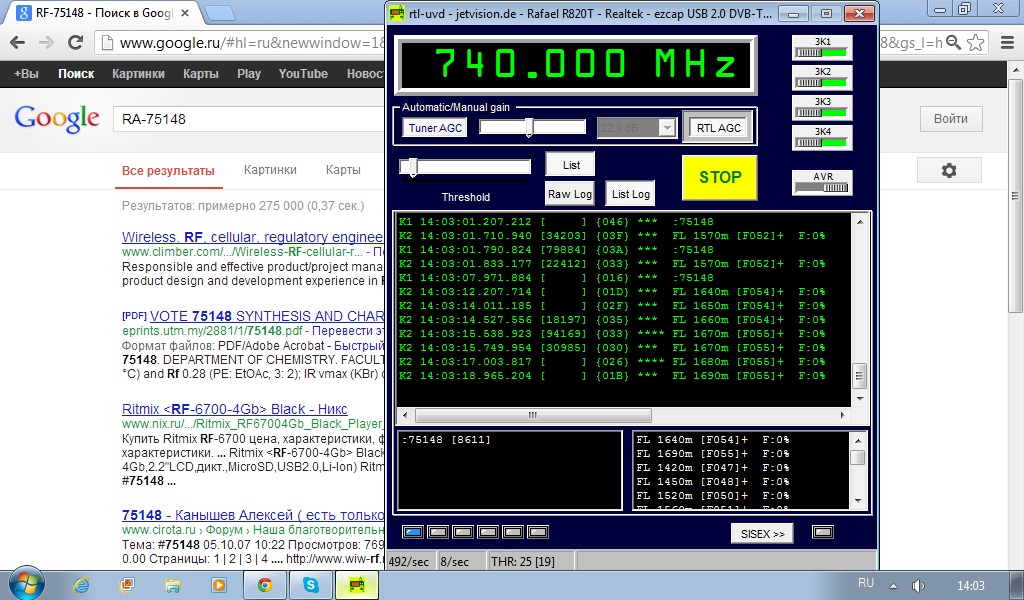This screenshot has width=1024, height=600.
Task: Open Карты in the Google top bar
Action: [200, 74]
